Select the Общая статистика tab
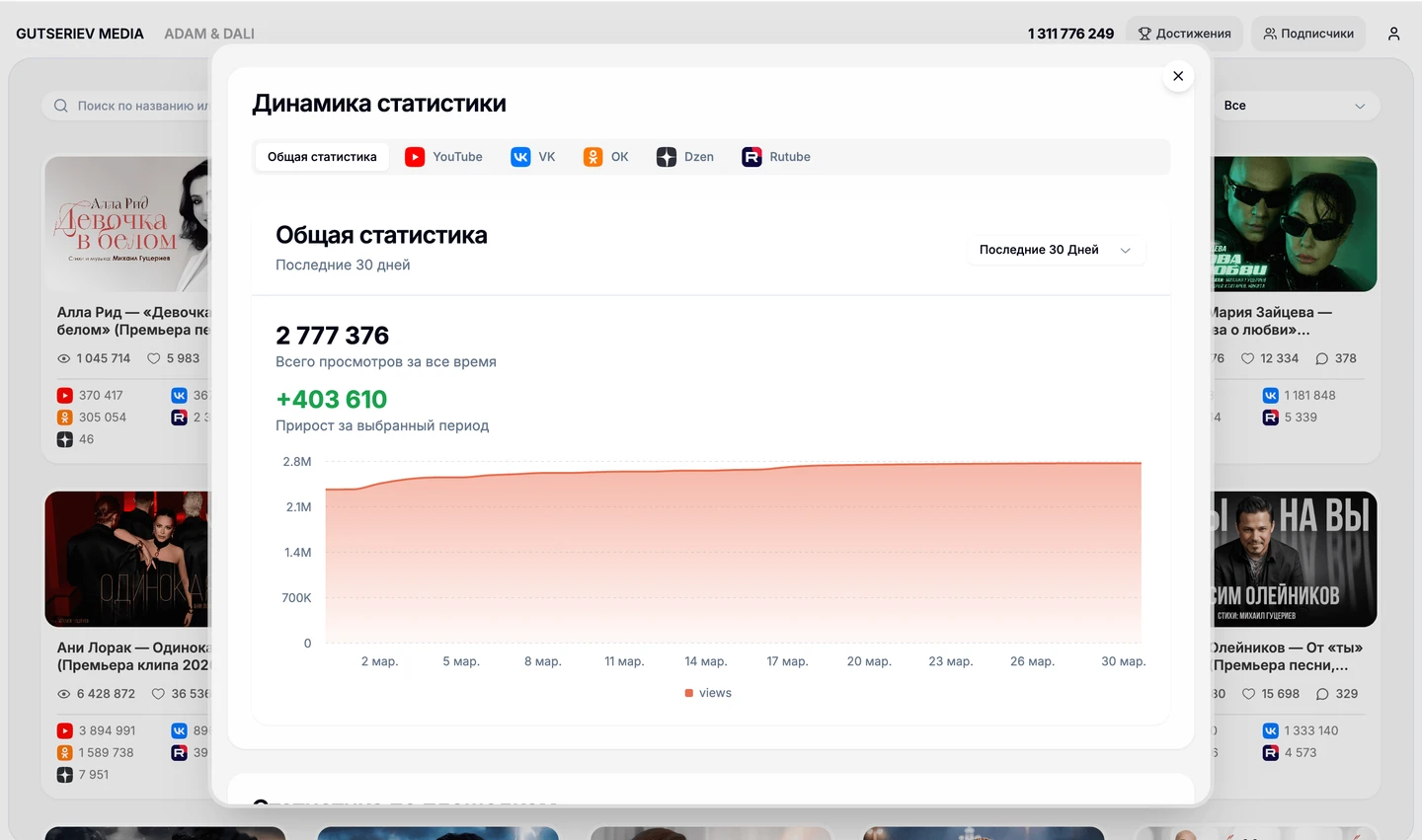This screenshot has height=840, width=1422. [322, 157]
